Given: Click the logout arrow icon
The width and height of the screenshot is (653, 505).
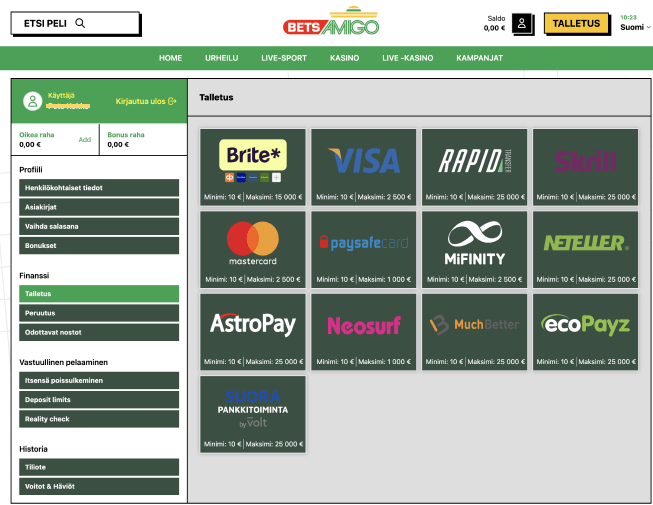Looking at the screenshot, I should pyautogui.click(x=172, y=101).
